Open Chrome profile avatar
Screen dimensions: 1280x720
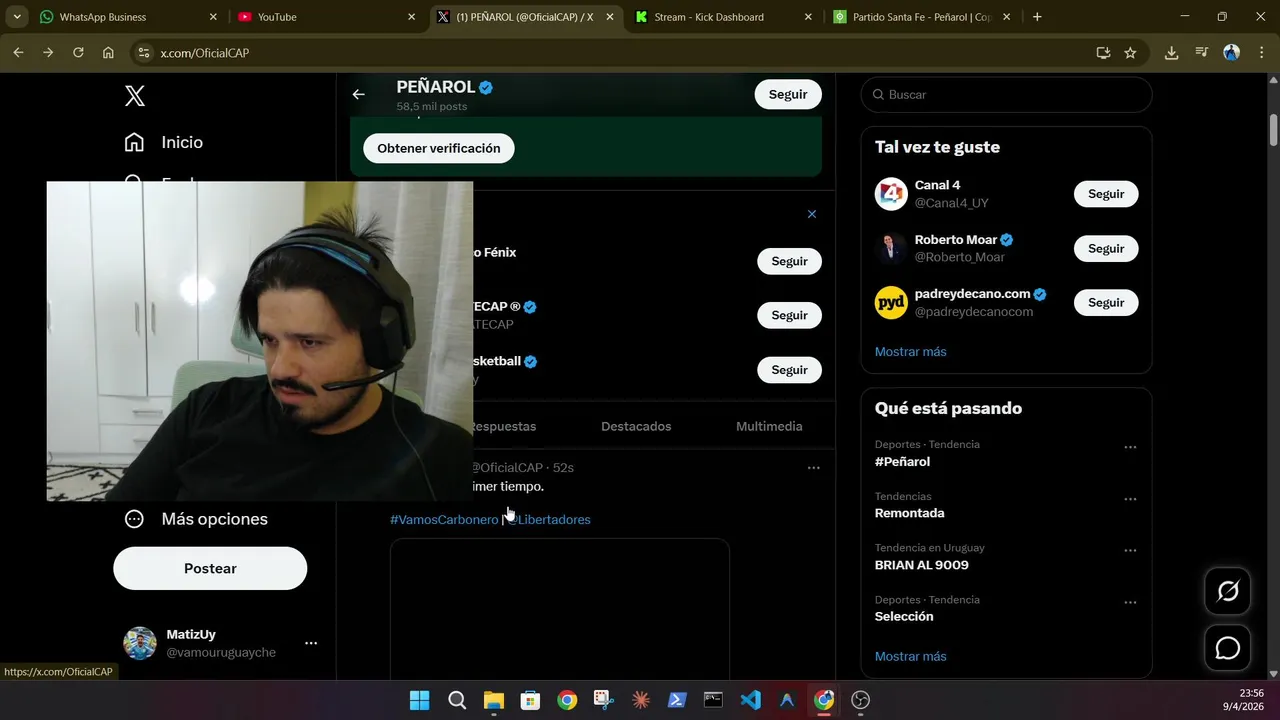point(1232,53)
